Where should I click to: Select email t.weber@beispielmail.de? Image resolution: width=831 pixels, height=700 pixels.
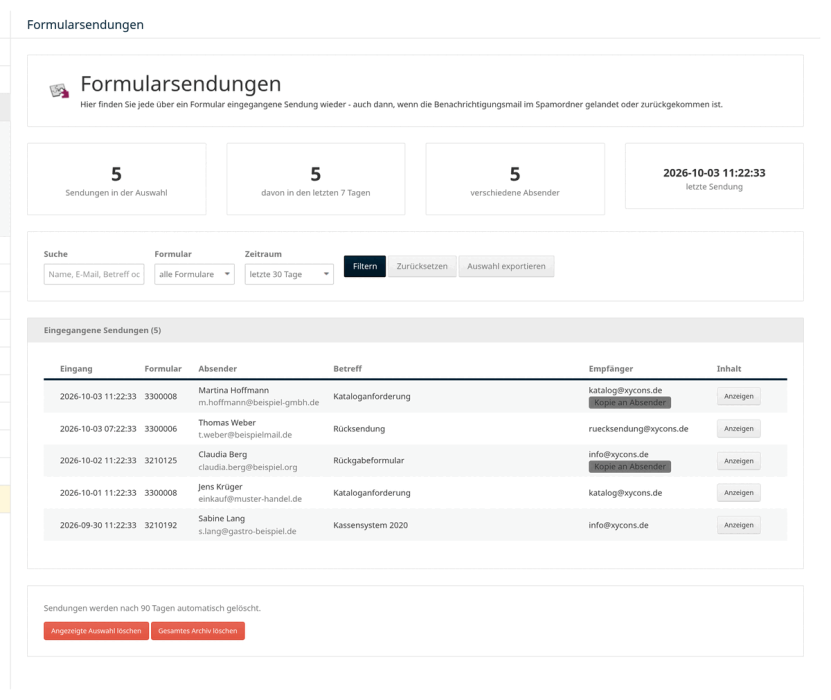pos(245,435)
